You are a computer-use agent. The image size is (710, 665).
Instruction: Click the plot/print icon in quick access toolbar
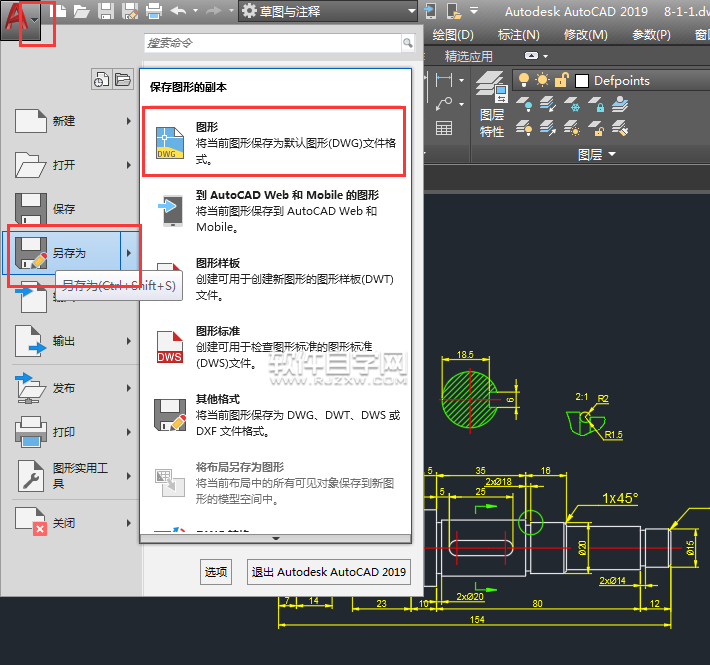pyautogui.click(x=153, y=12)
